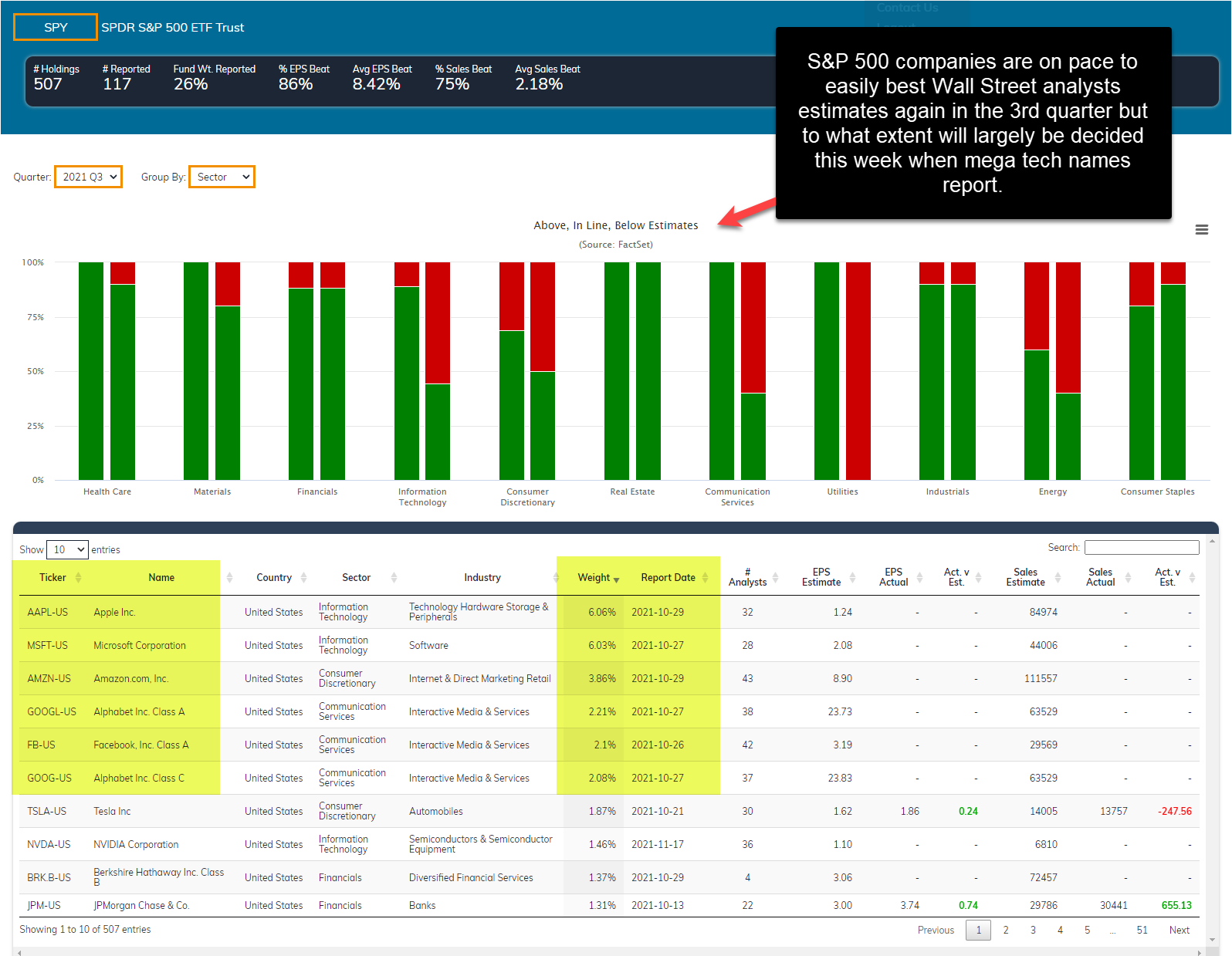Click the JPMorgan Chase & Co. name
The width and height of the screenshot is (1232, 956).
(141, 905)
